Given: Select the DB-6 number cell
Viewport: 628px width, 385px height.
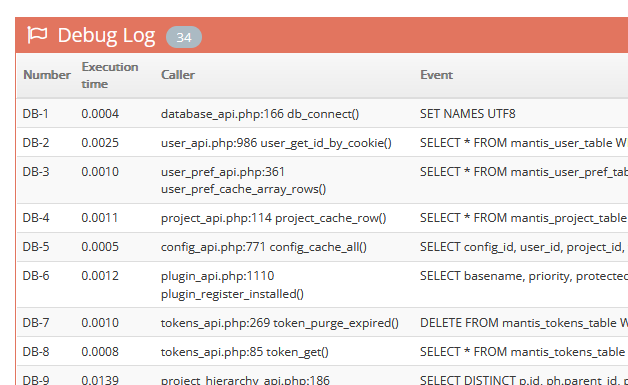Looking at the screenshot, I should (36, 276).
